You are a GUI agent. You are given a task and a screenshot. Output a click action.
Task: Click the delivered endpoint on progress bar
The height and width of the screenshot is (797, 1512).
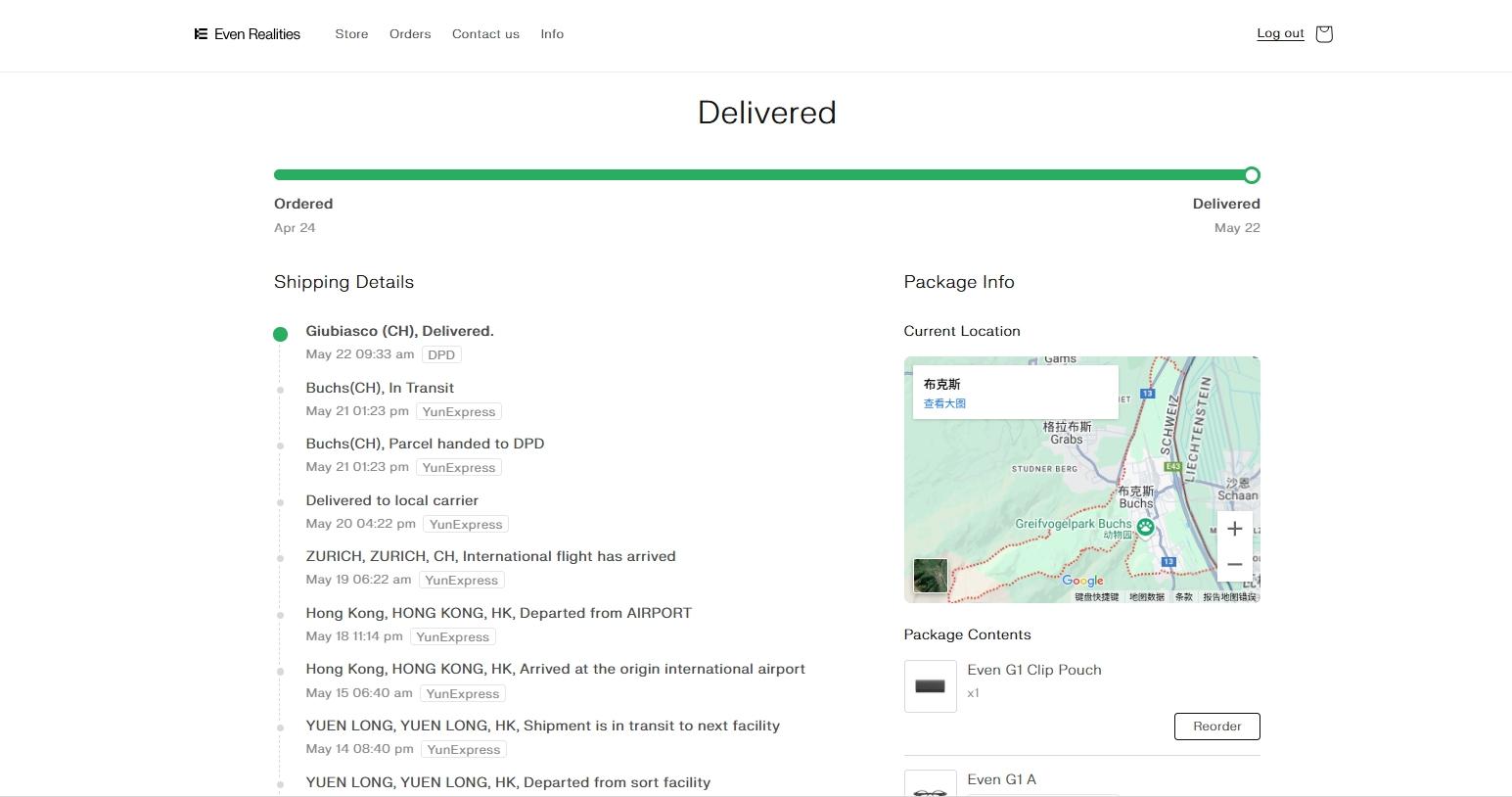click(x=1252, y=175)
